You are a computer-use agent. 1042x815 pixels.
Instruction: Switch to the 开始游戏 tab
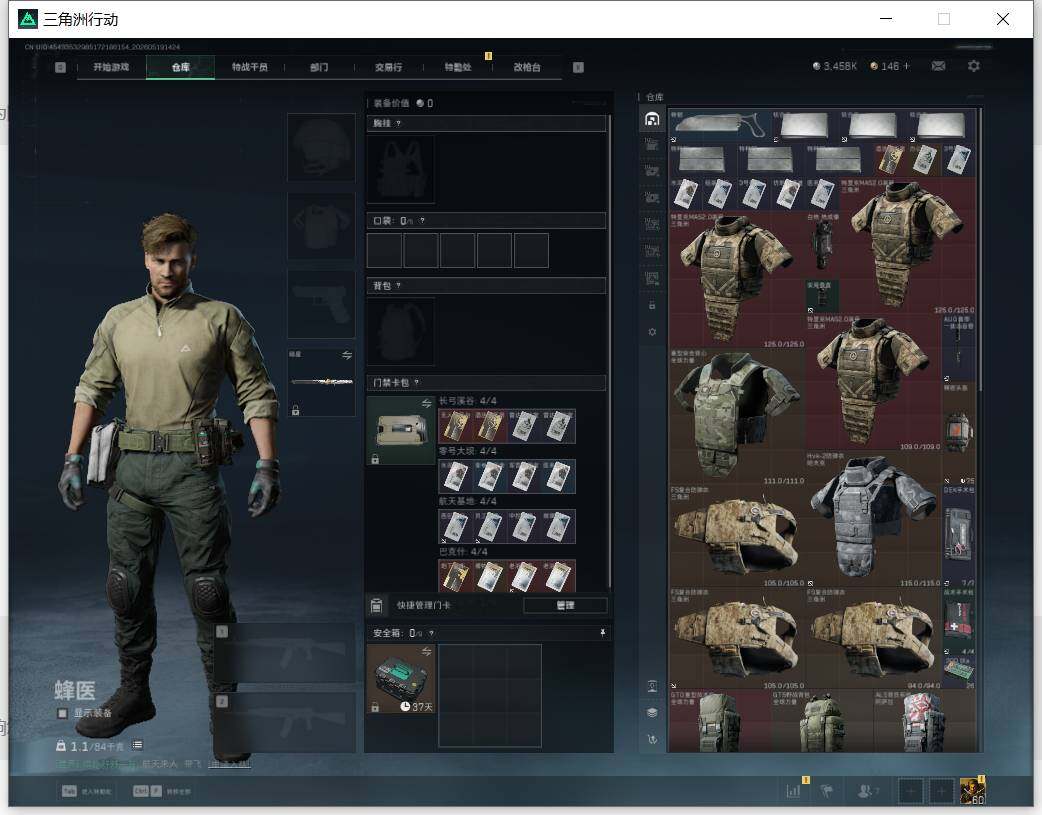111,67
